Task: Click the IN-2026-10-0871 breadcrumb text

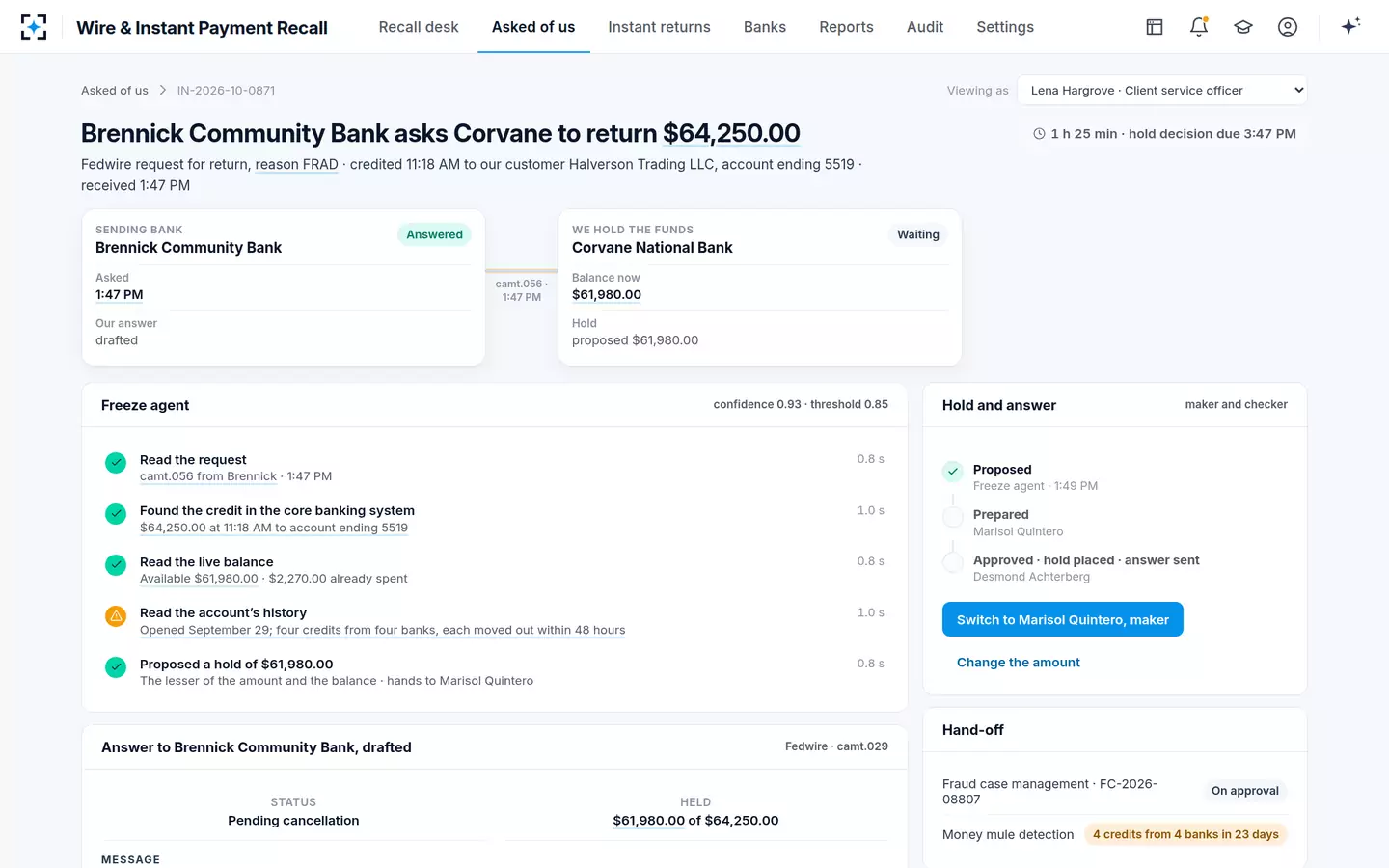Action: (x=226, y=91)
